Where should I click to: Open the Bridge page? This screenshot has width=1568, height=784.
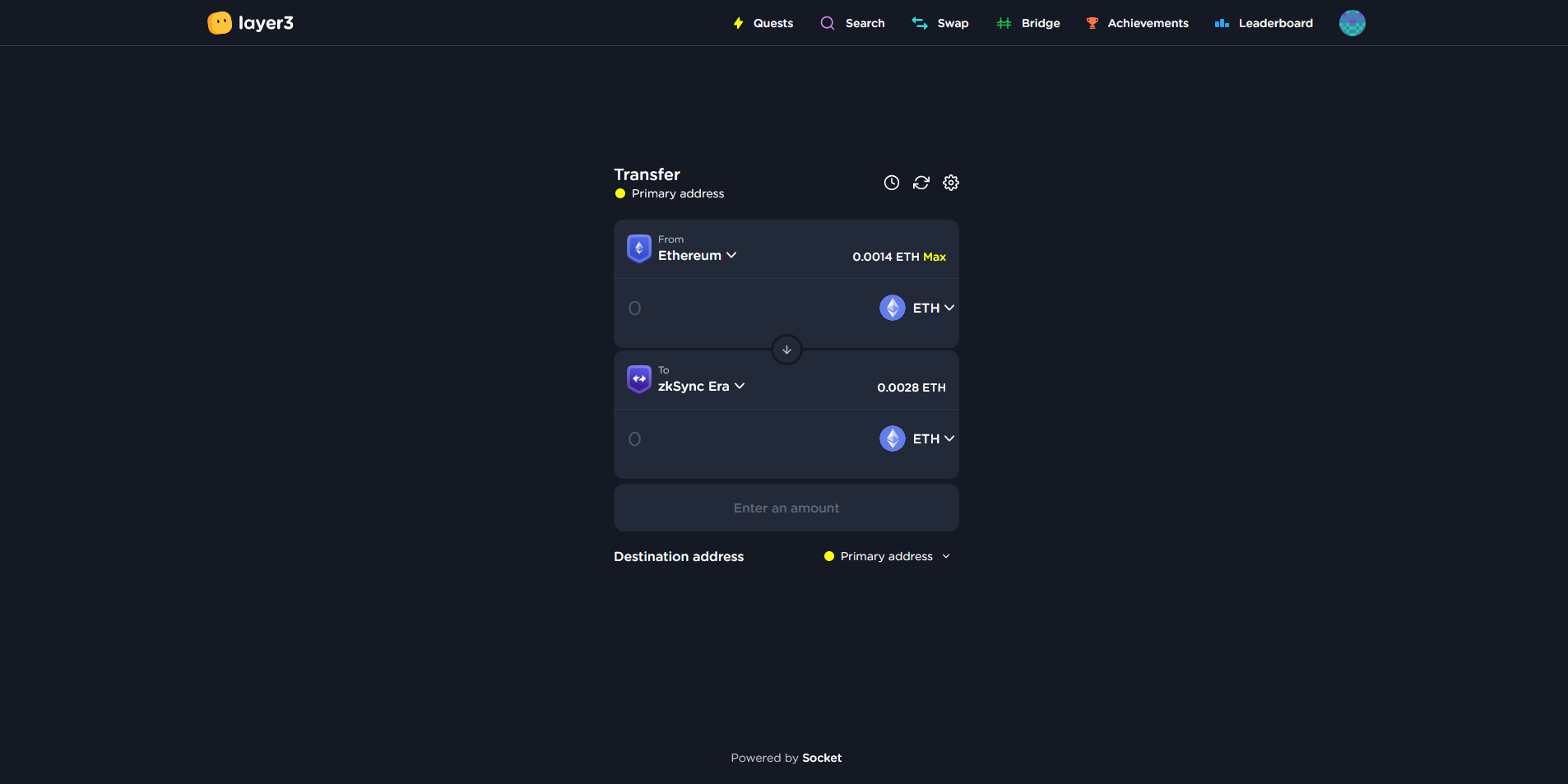pos(1028,23)
